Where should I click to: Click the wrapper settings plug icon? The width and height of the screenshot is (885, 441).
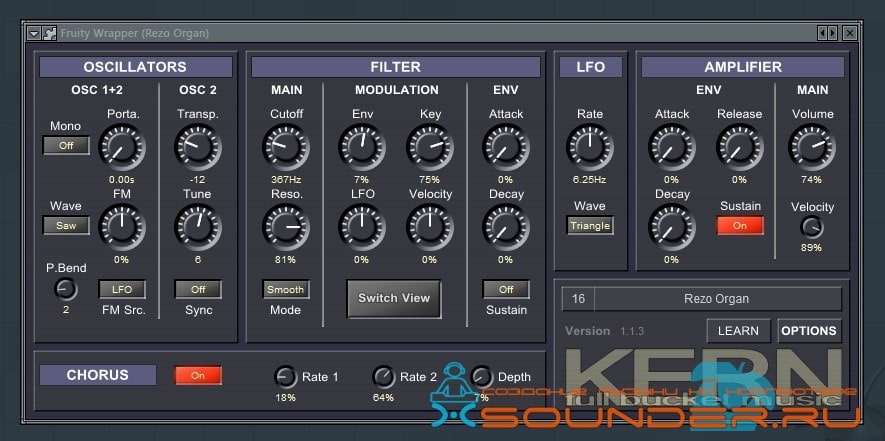[x=50, y=33]
